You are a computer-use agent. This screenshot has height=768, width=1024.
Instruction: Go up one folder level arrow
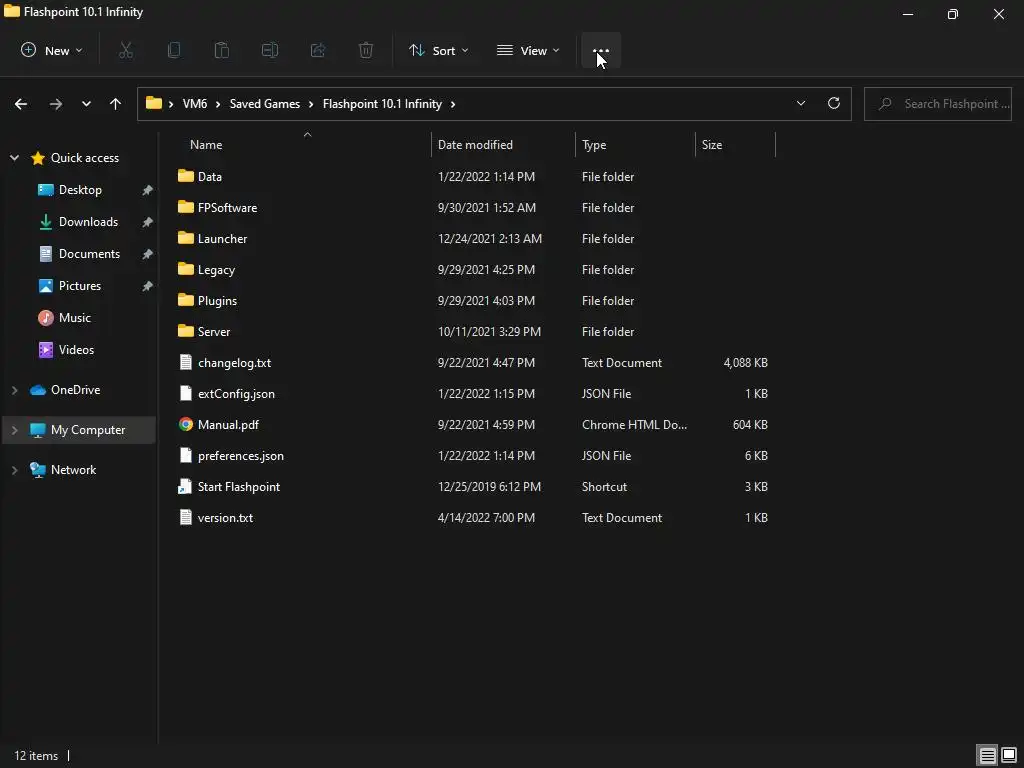coord(116,104)
